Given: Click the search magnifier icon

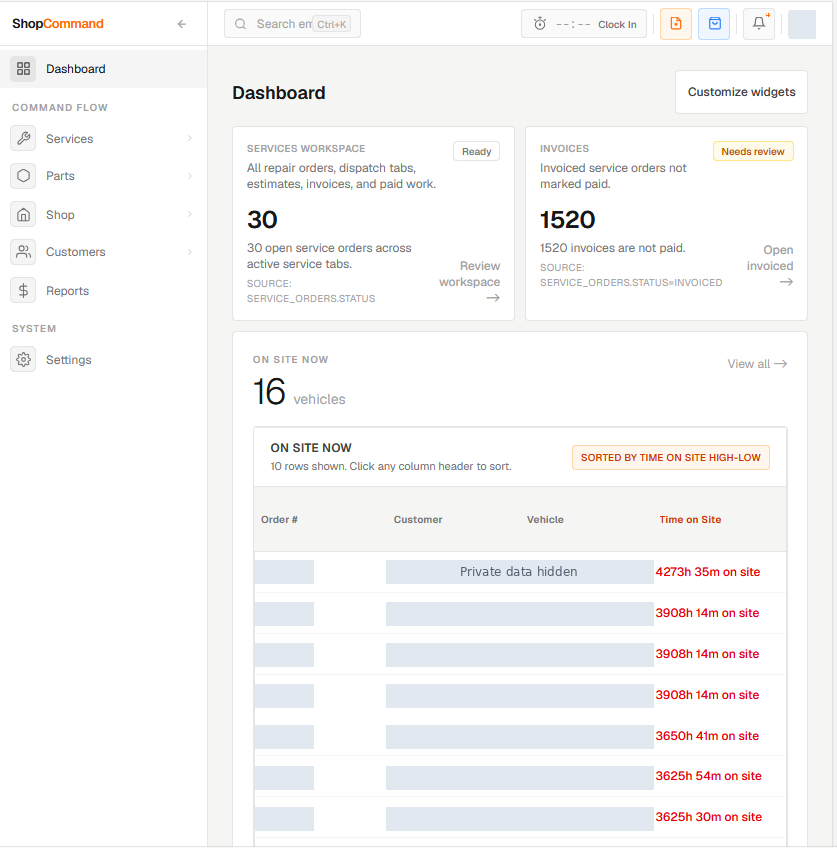Looking at the screenshot, I should click(241, 24).
